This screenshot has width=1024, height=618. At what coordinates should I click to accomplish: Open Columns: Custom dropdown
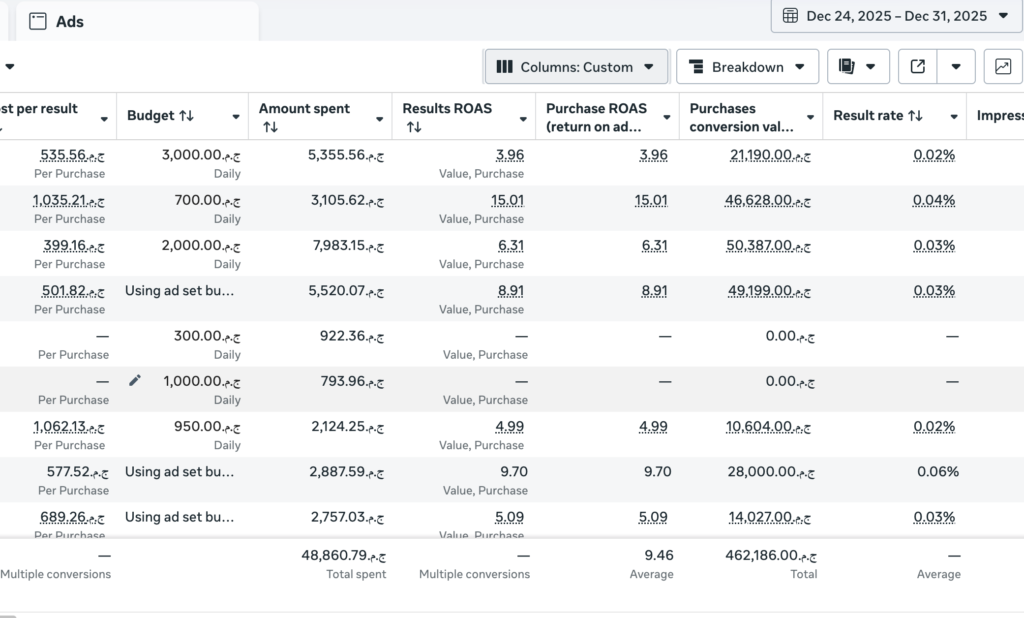576,67
